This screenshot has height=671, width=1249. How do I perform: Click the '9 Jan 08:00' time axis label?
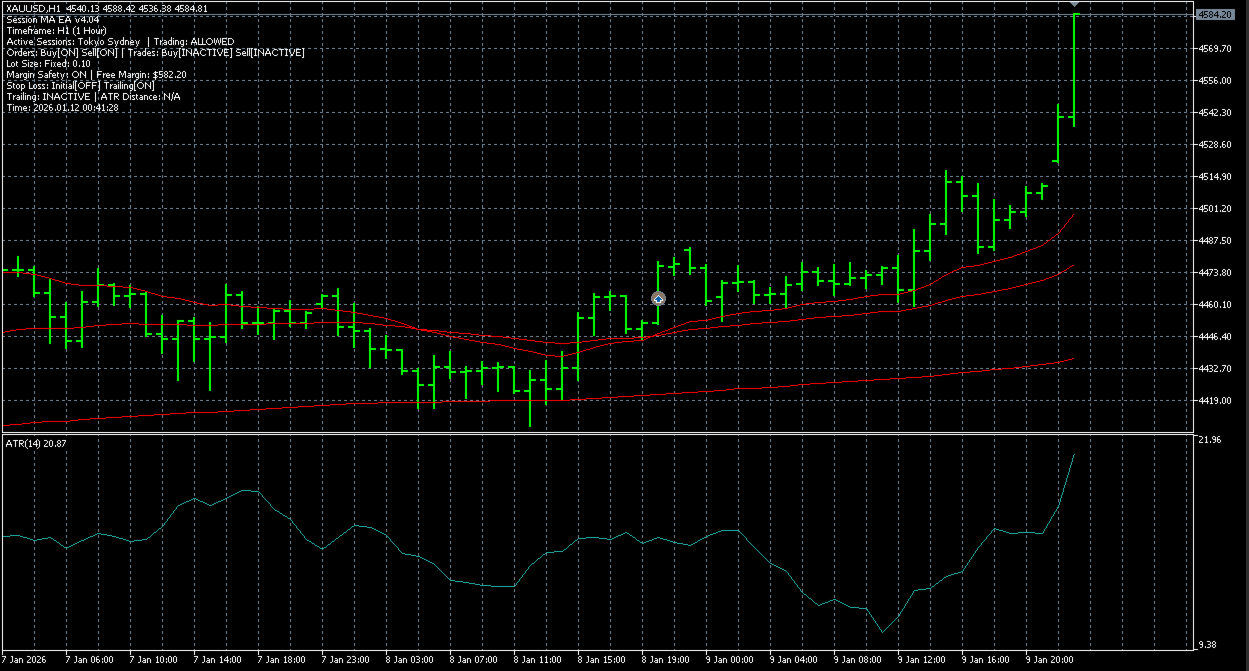click(858, 660)
